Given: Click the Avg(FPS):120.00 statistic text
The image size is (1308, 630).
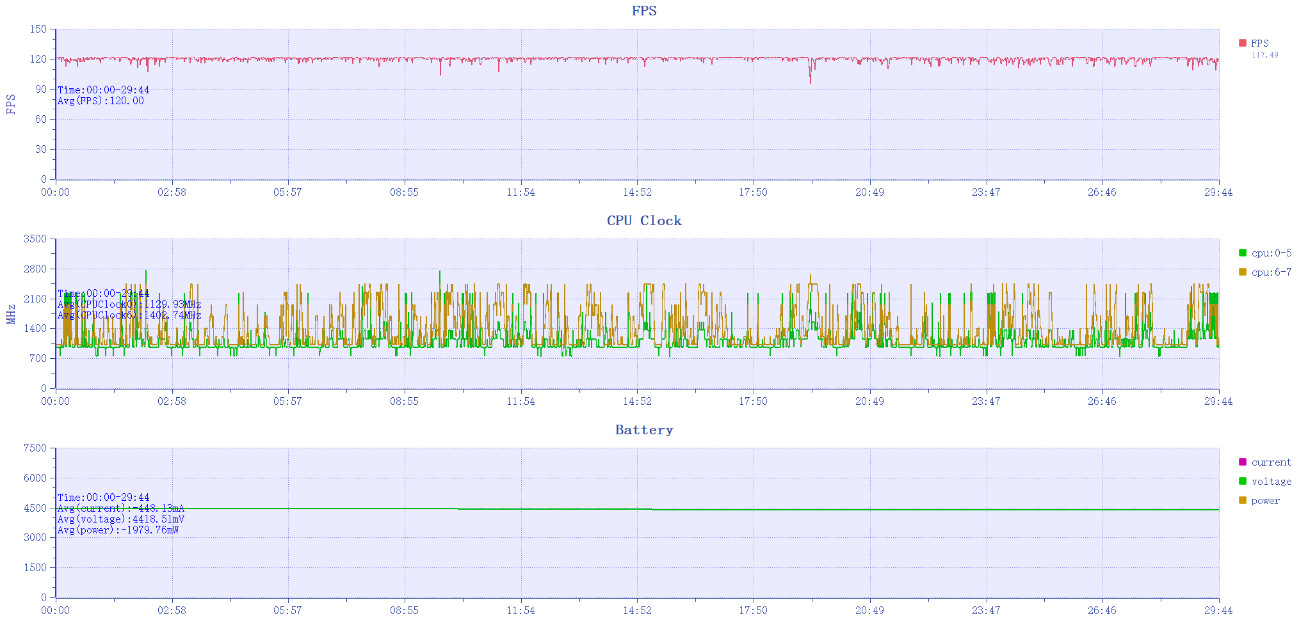Looking at the screenshot, I should point(100,101).
